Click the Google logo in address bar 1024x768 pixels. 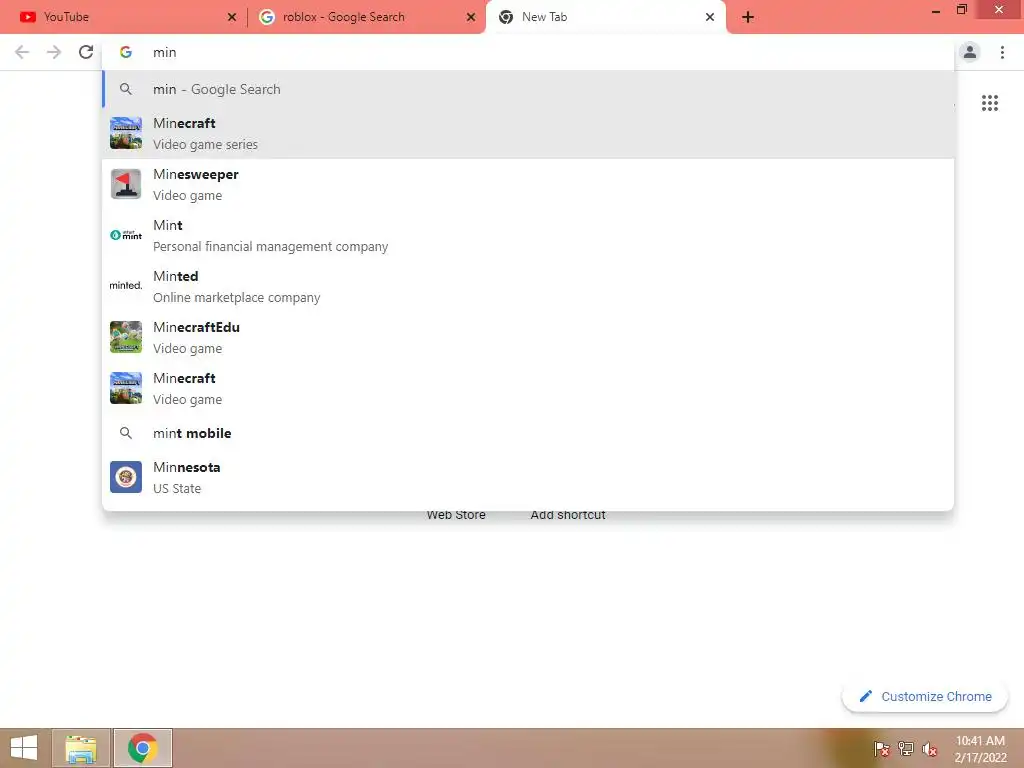click(126, 52)
